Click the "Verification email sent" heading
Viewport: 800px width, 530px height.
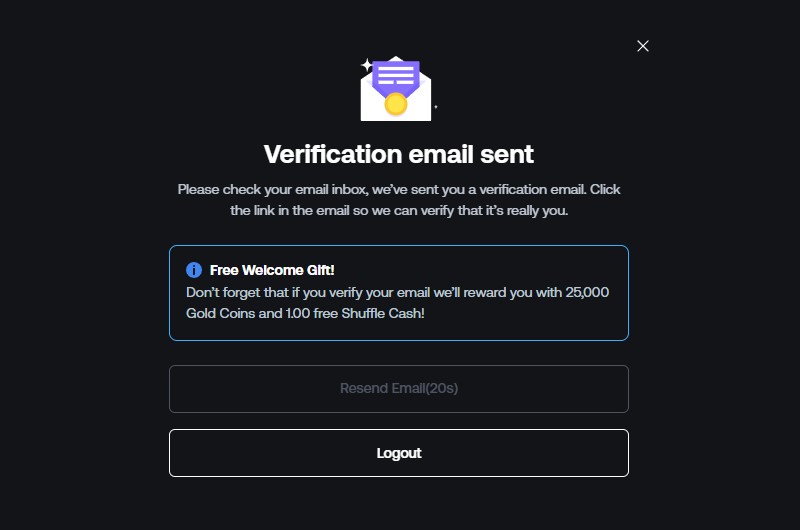[399, 154]
